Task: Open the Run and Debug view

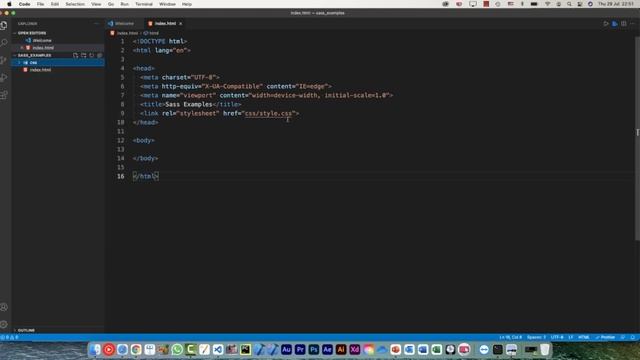Action: (4, 78)
